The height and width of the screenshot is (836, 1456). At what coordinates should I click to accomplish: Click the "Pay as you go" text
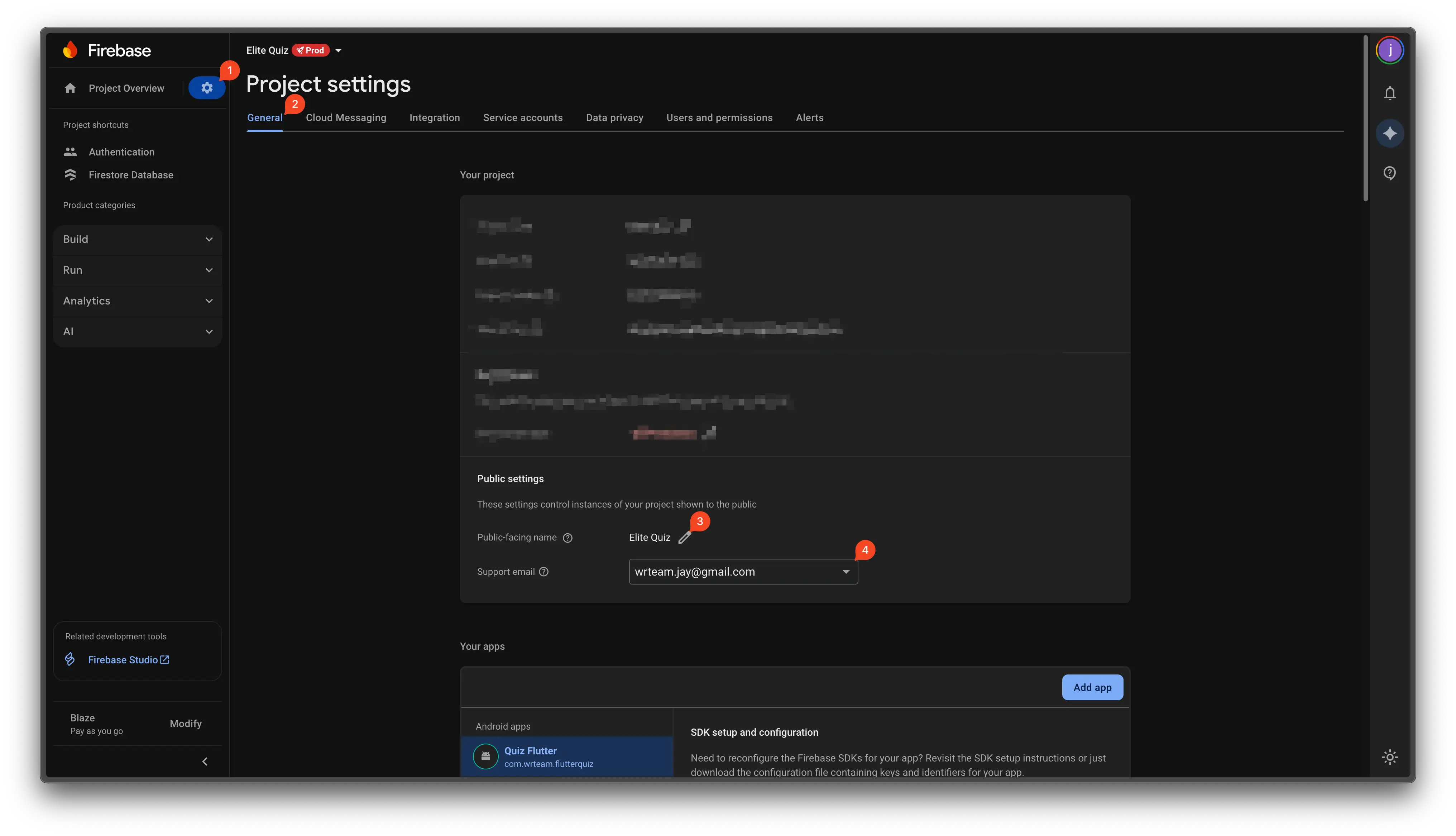click(x=96, y=731)
